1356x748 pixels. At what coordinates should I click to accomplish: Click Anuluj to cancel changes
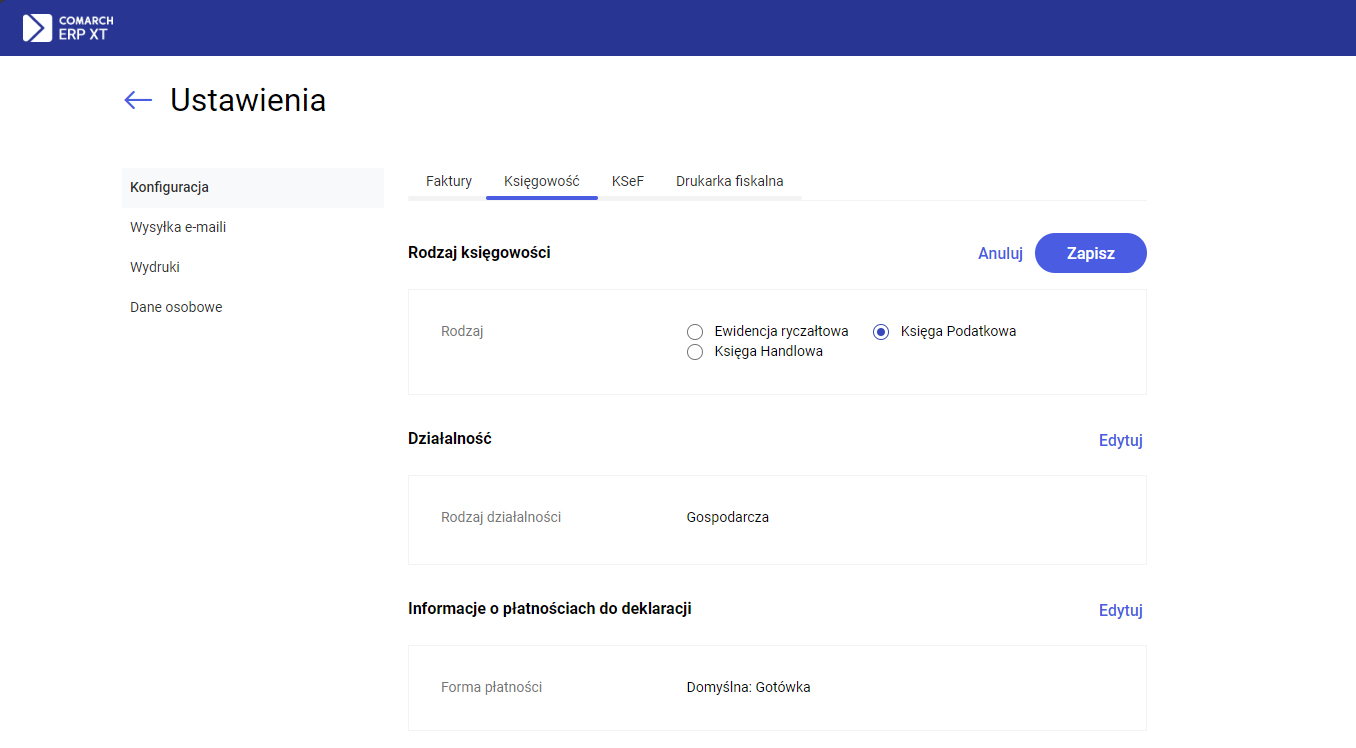point(1000,254)
